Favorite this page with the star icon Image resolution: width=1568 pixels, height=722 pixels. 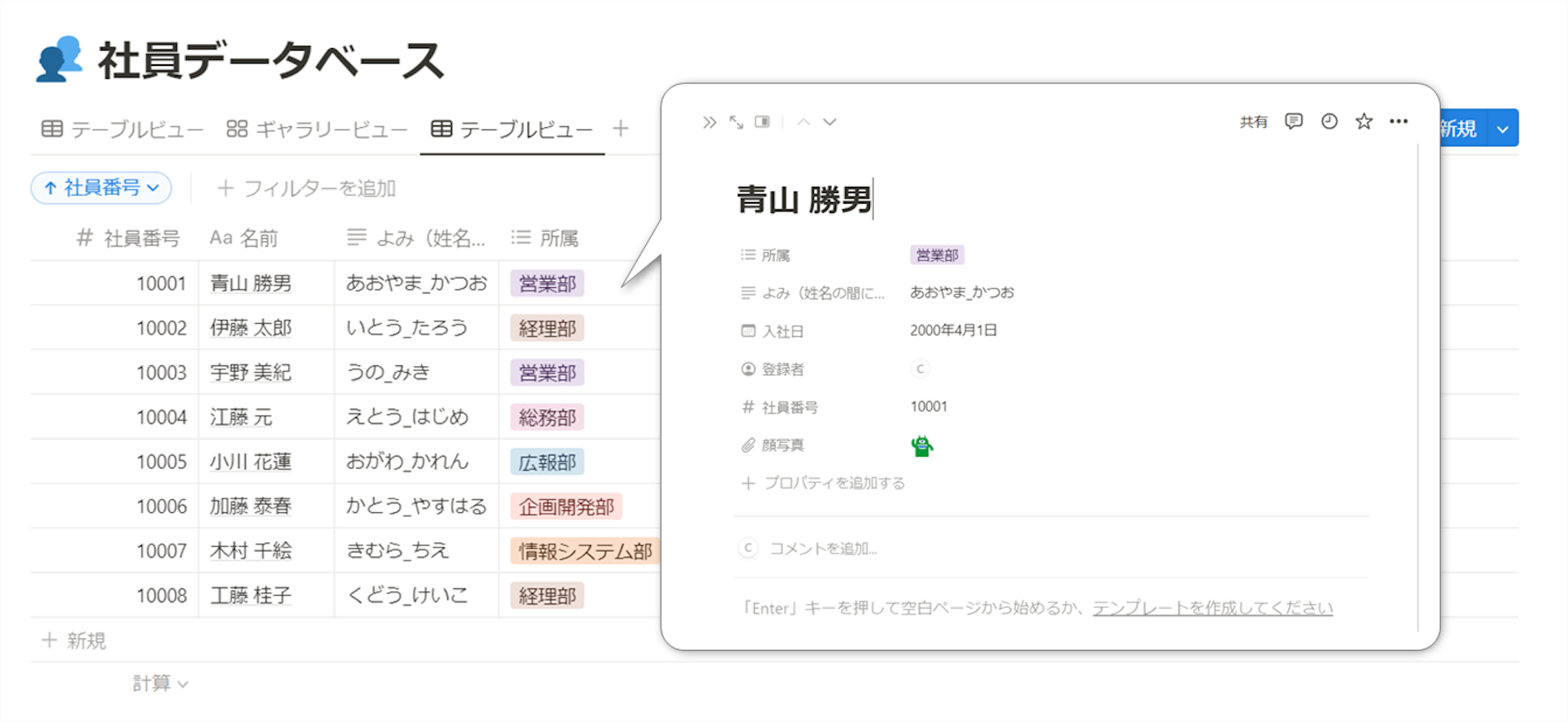tap(1364, 122)
